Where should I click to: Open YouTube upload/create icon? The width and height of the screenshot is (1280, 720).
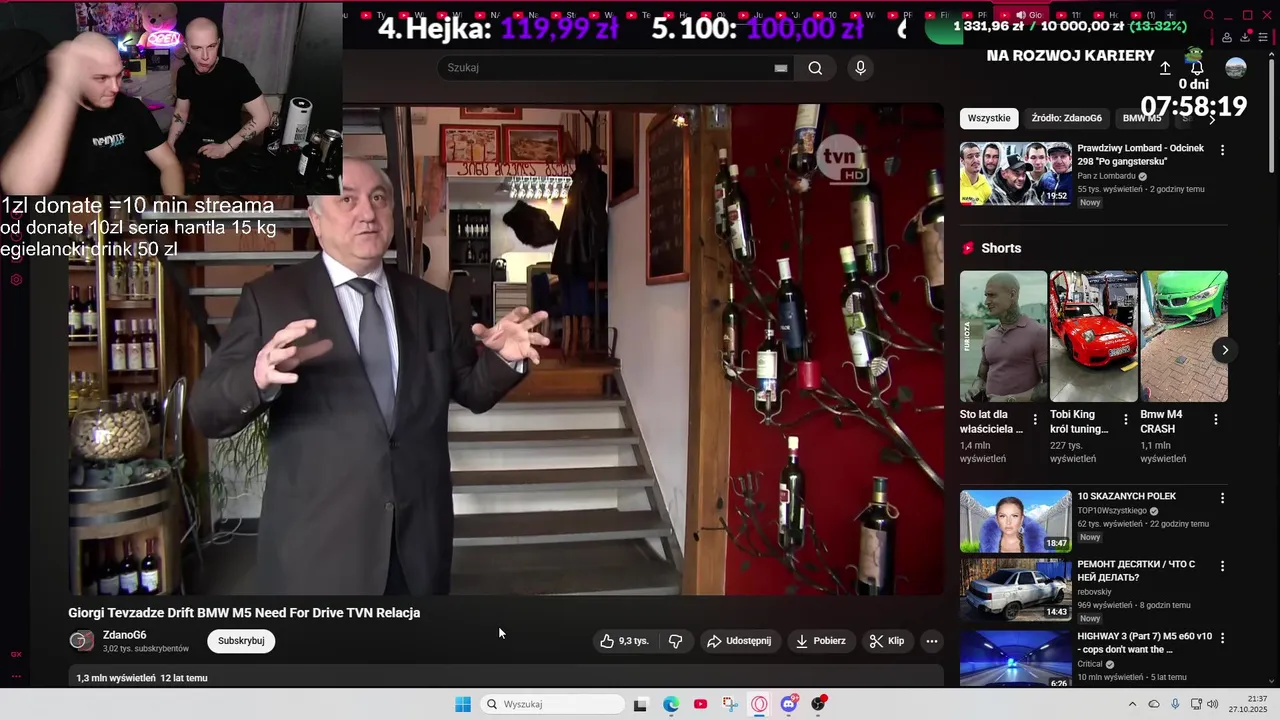click(1165, 68)
